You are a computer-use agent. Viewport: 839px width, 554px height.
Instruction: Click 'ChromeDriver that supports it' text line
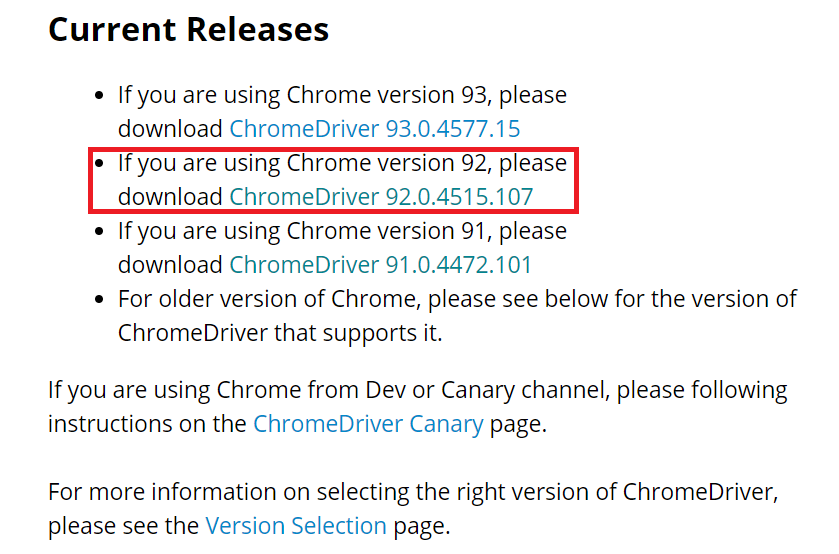[x=279, y=333]
